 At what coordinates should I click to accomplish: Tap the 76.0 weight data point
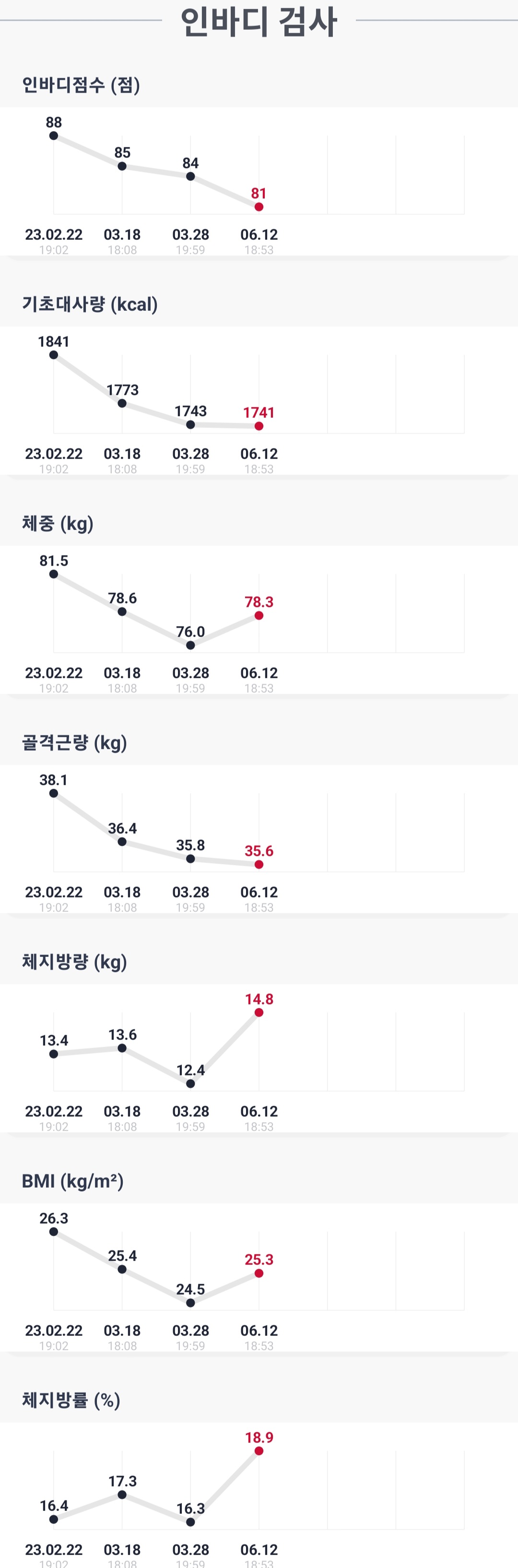pos(190,645)
